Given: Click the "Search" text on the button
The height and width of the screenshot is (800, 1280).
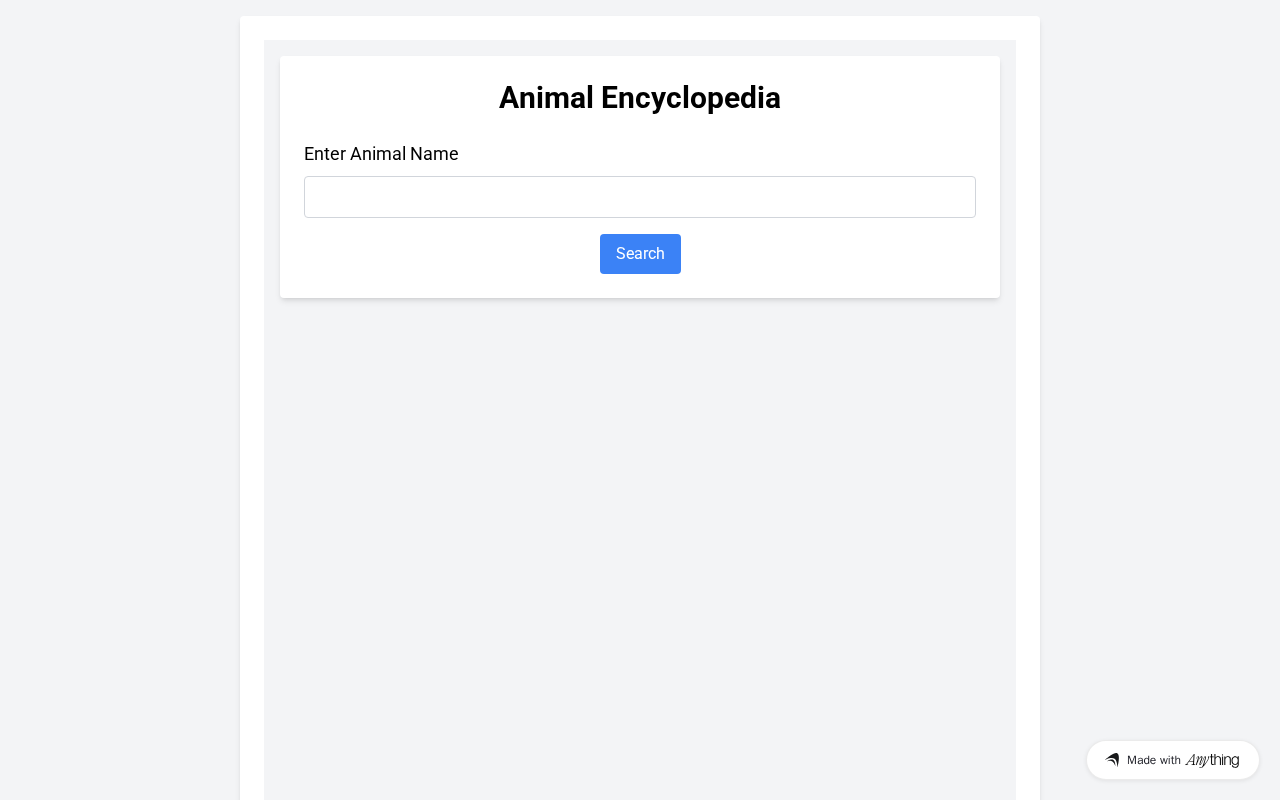Looking at the screenshot, I should click(x=640, y=254).
